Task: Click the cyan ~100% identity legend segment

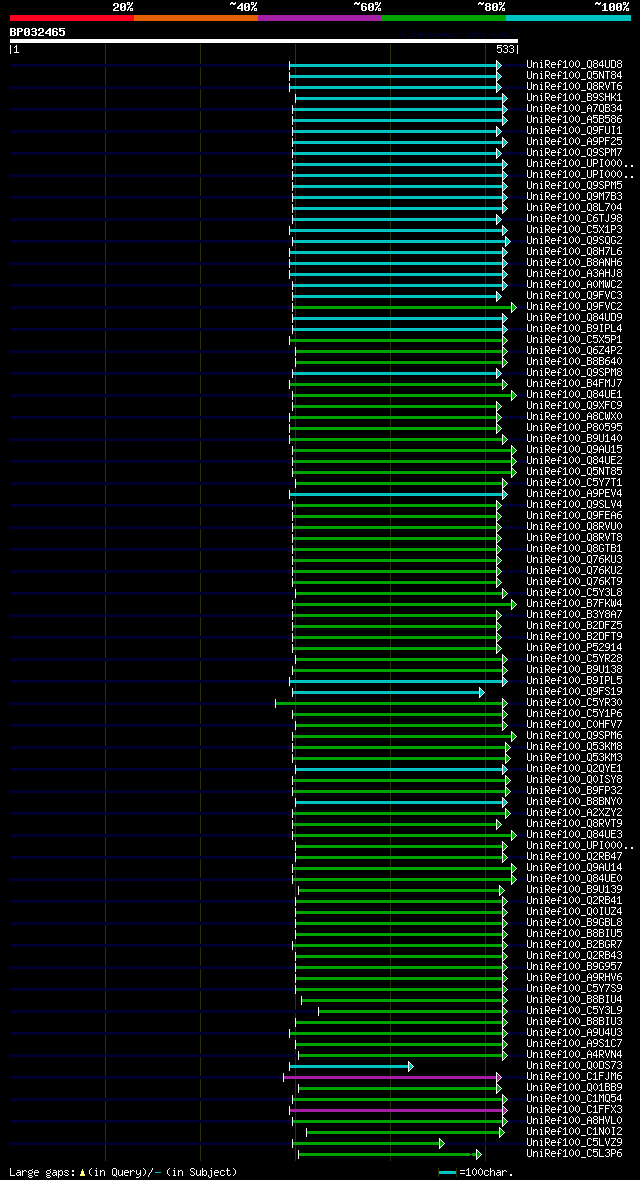Action: click(568, 17)
